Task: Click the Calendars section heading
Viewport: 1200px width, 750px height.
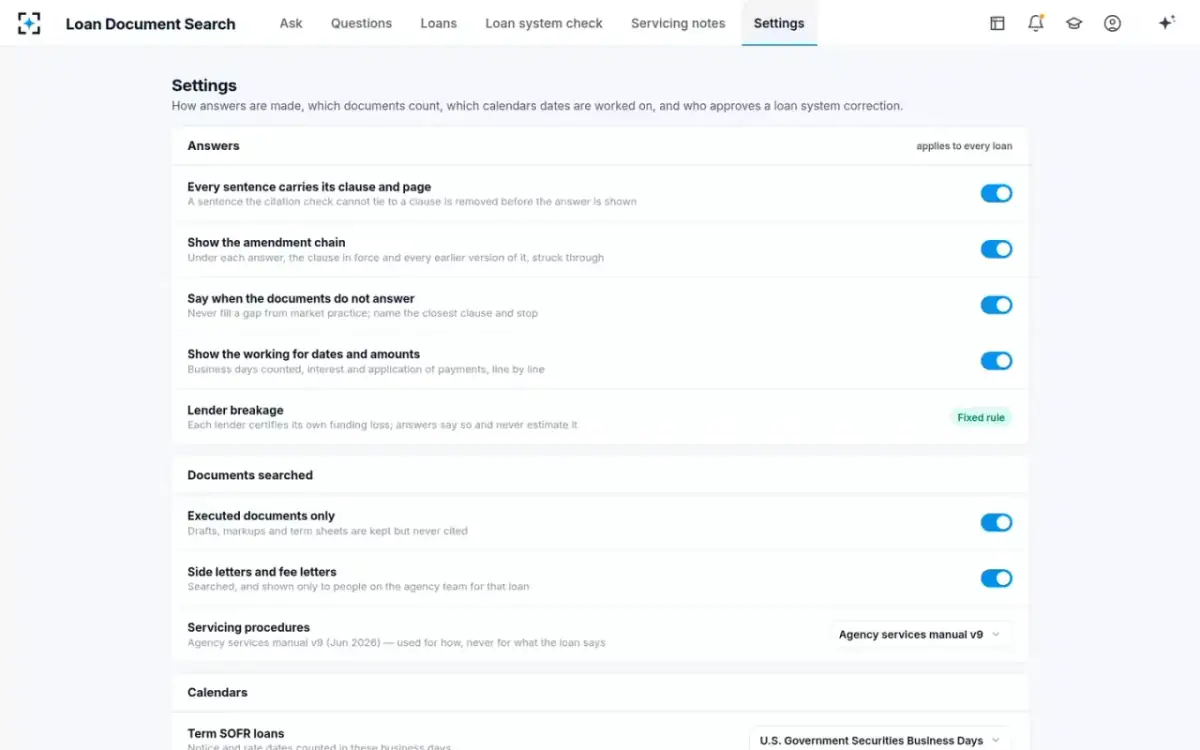Action: (x=217, y=692)
